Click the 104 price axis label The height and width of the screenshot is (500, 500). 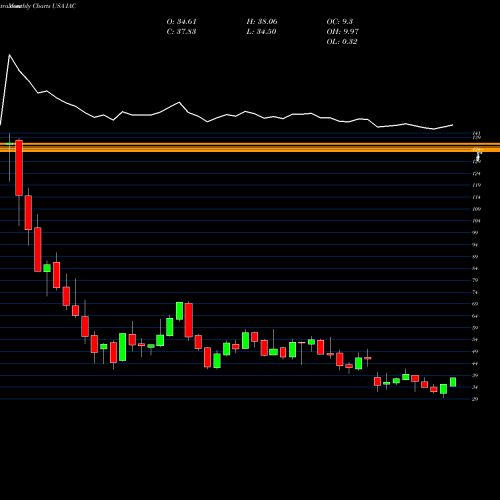point(476,221)
